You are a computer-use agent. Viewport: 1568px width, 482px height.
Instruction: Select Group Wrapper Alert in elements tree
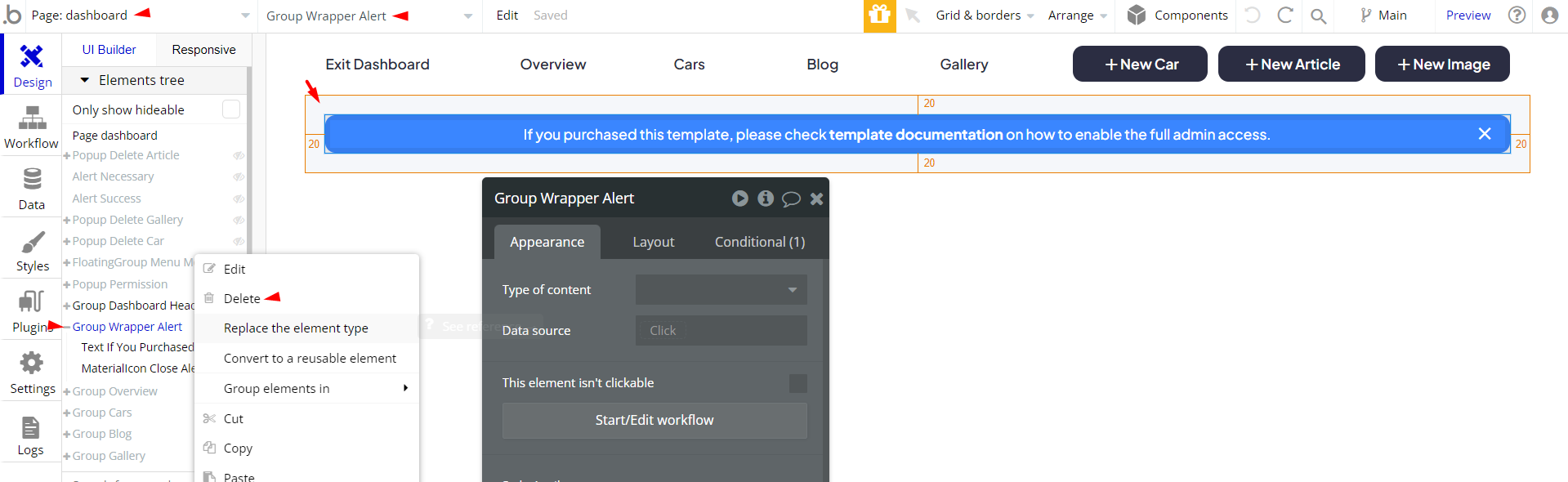pyautogui.click(x=127, y=327)
